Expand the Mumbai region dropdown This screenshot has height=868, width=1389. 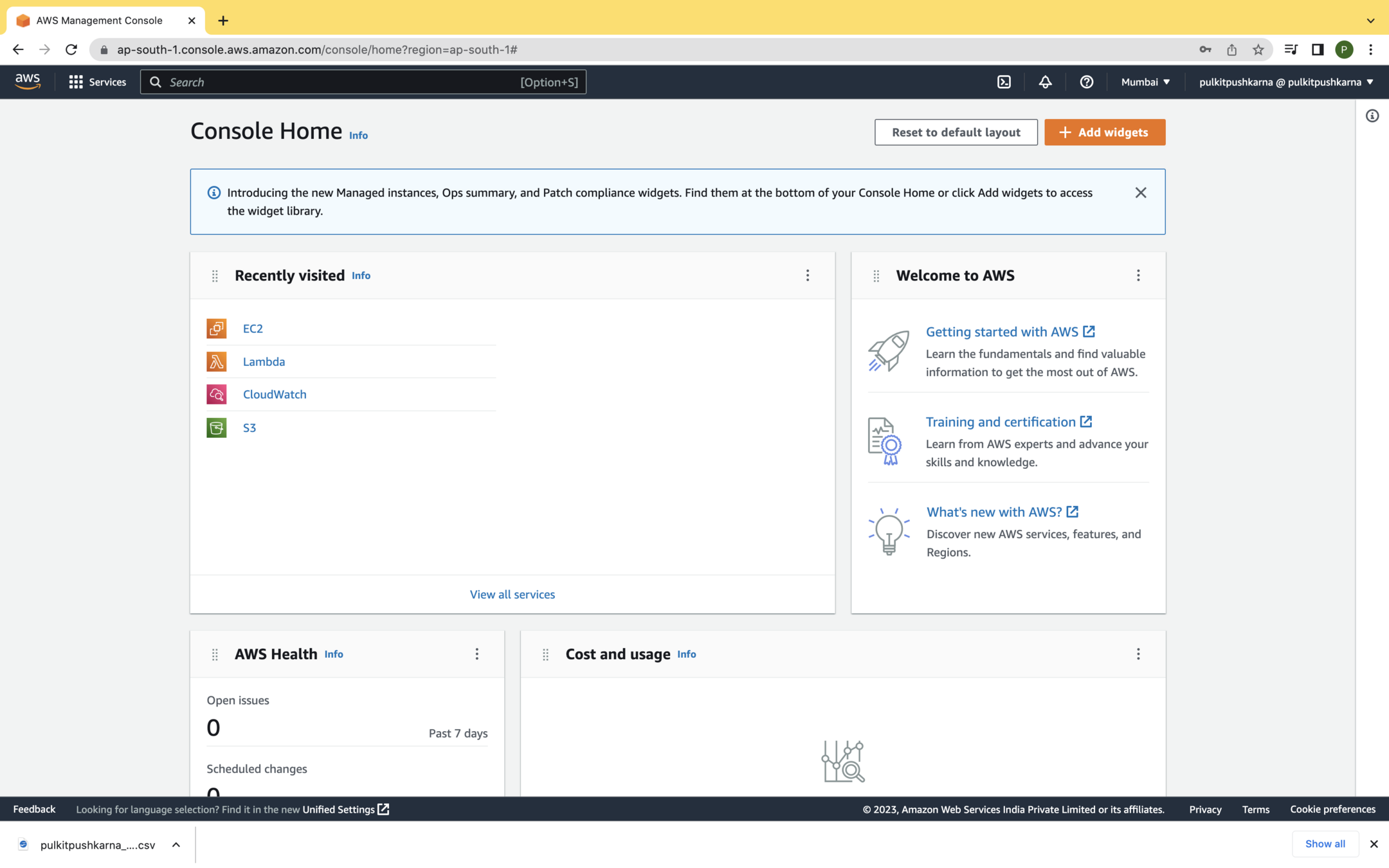pyautogui.click(x=1145, y=82)
